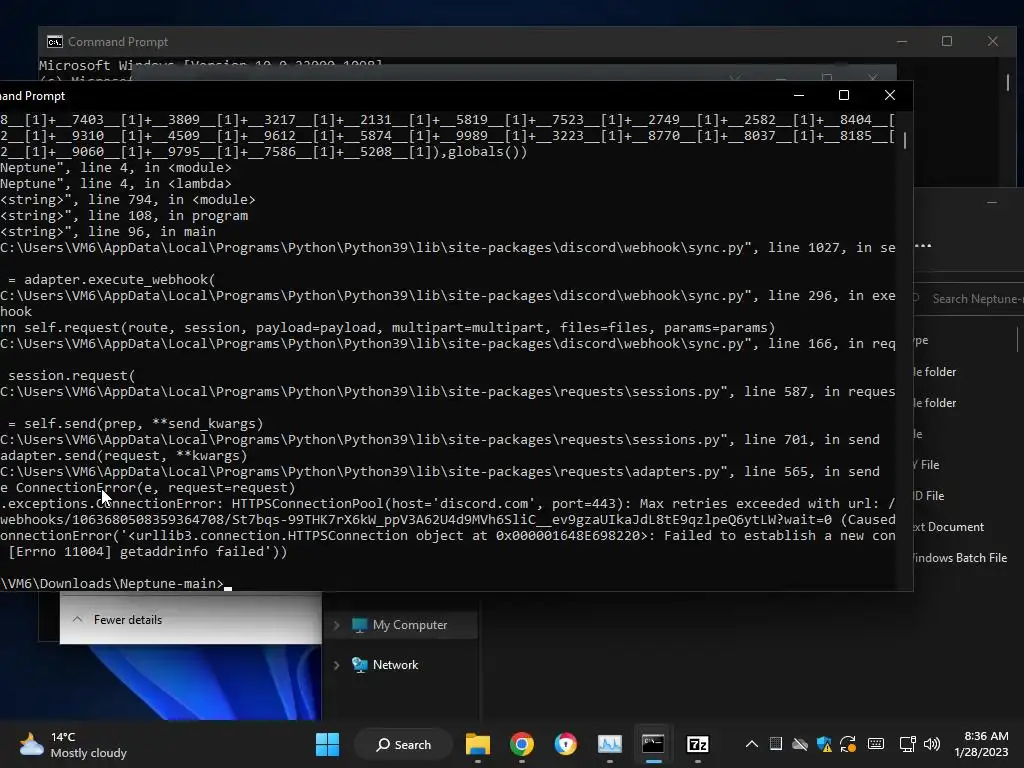Select the Windows Batch File type entry

coord(959,558)
